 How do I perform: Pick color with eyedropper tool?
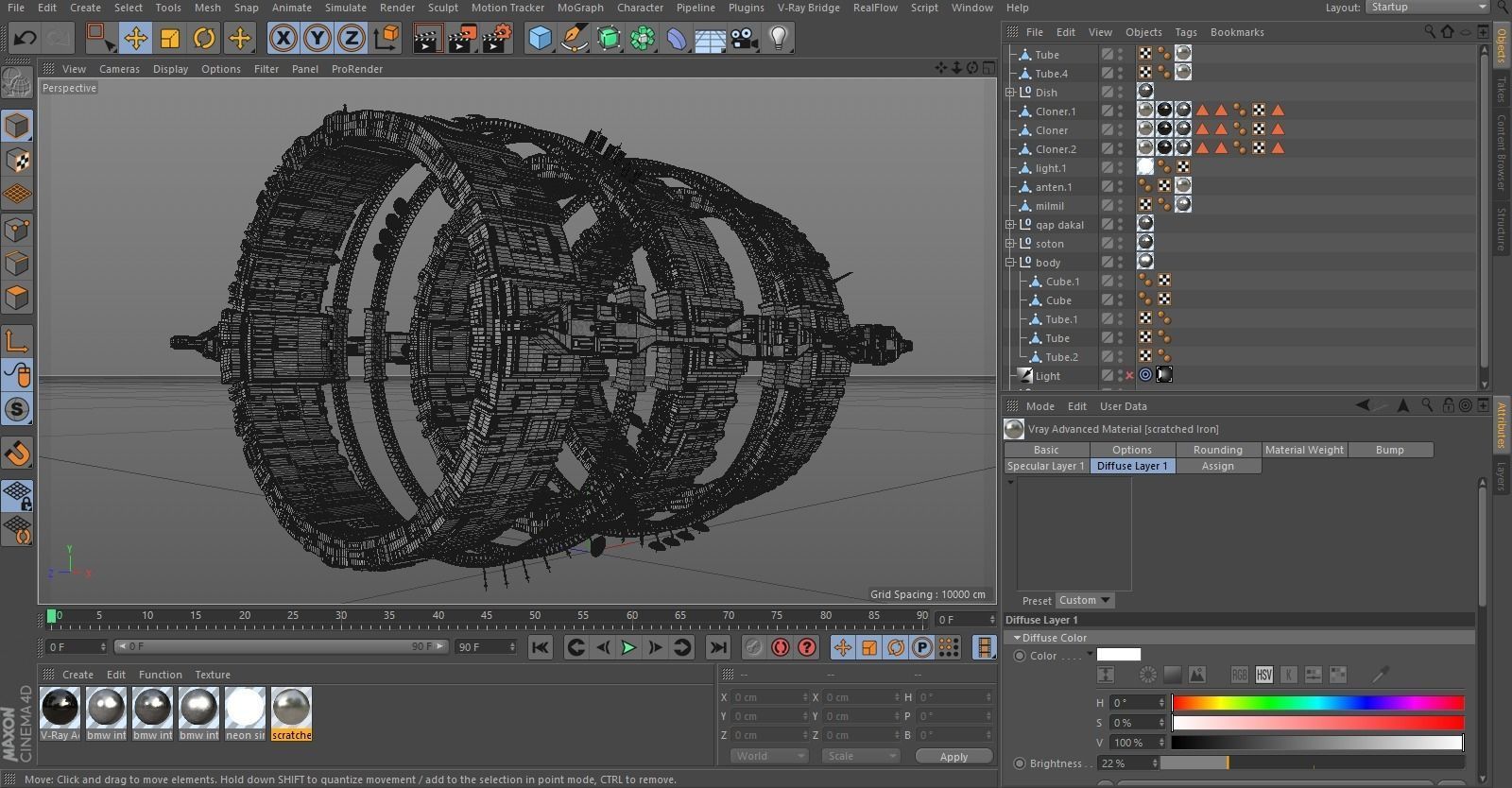click(1381, 675)
